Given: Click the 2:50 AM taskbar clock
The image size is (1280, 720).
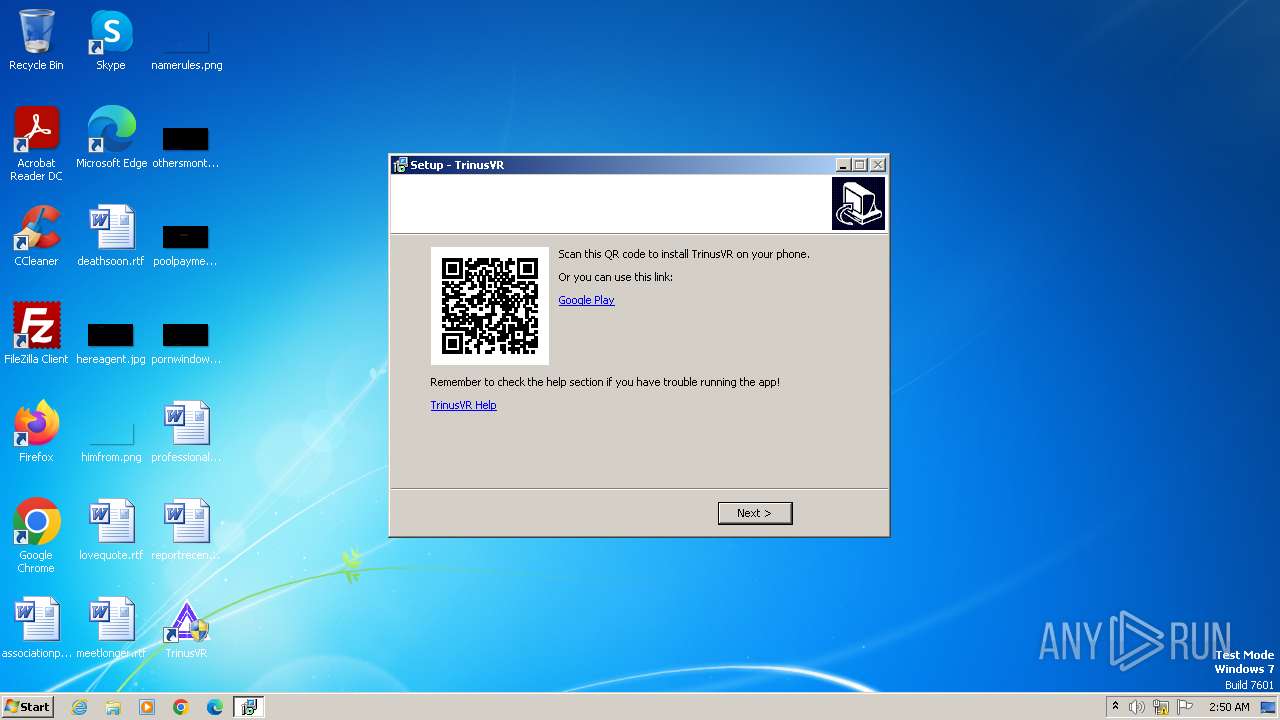Looking at the screenshot, I should [1229, 707].
